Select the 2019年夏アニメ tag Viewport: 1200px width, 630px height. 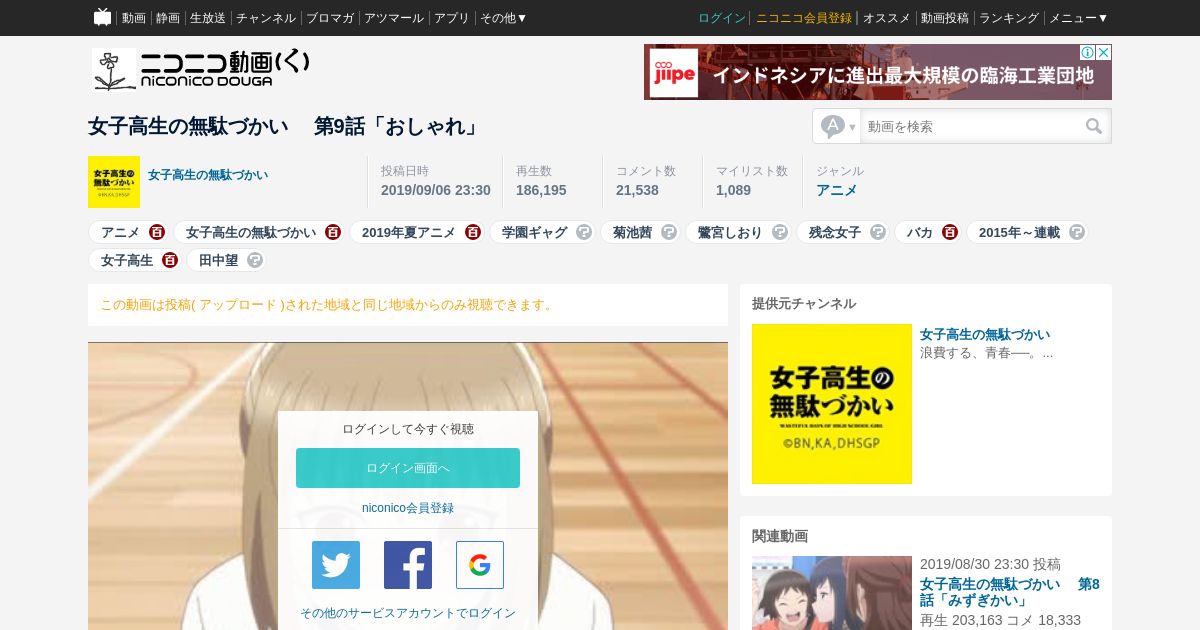409,232
